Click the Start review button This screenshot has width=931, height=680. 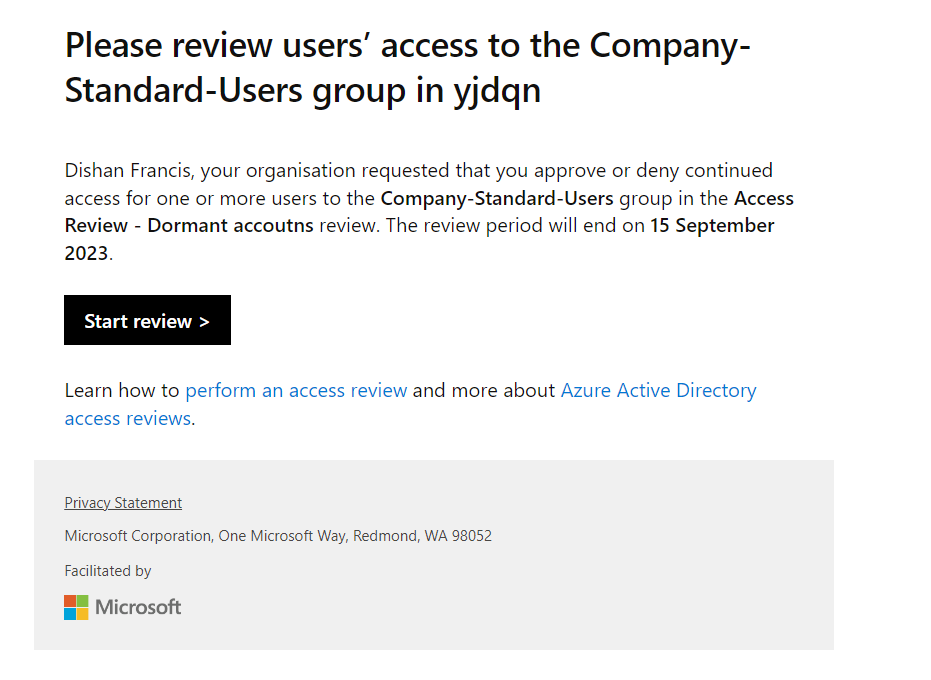[x=147, y=320]
